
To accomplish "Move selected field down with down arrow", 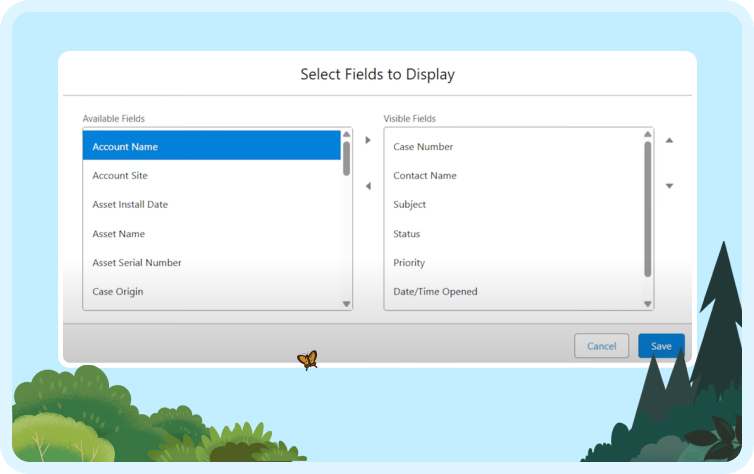I will click(669, 186).
